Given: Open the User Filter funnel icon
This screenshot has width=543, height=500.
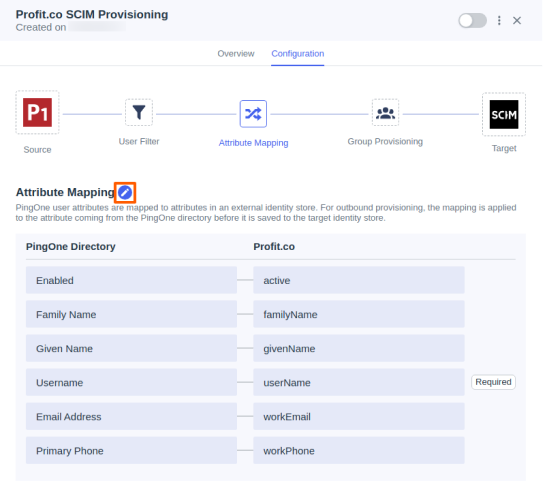Looking at the screenshot, I should point(139,112).
